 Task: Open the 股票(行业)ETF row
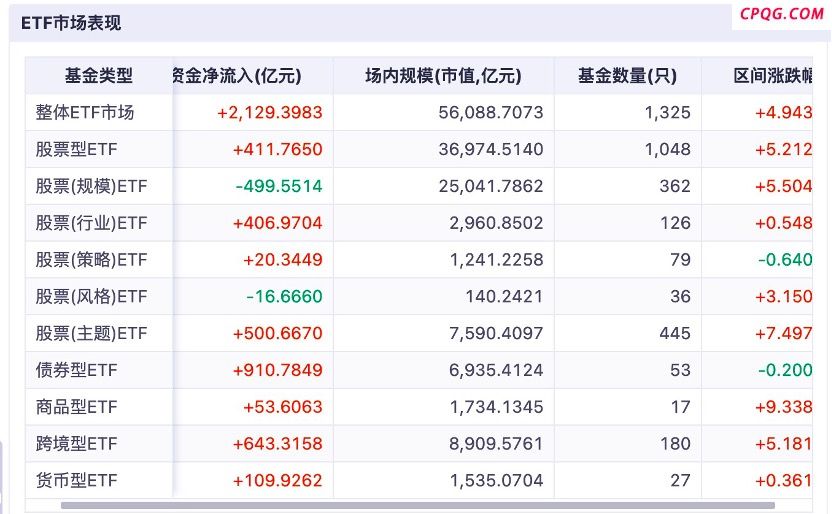click(x=91, y=223)
